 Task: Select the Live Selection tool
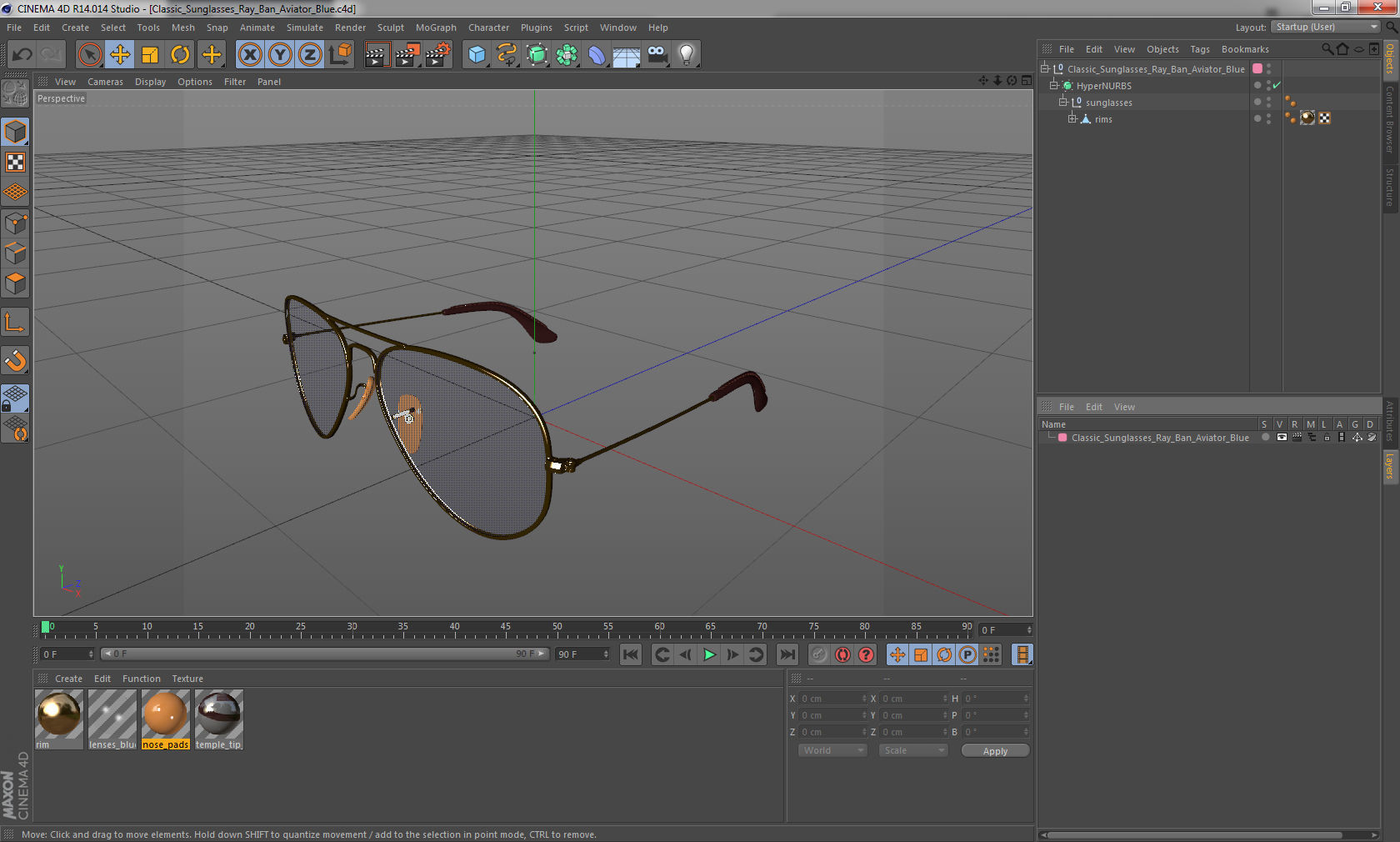click(x=89, y=55)
